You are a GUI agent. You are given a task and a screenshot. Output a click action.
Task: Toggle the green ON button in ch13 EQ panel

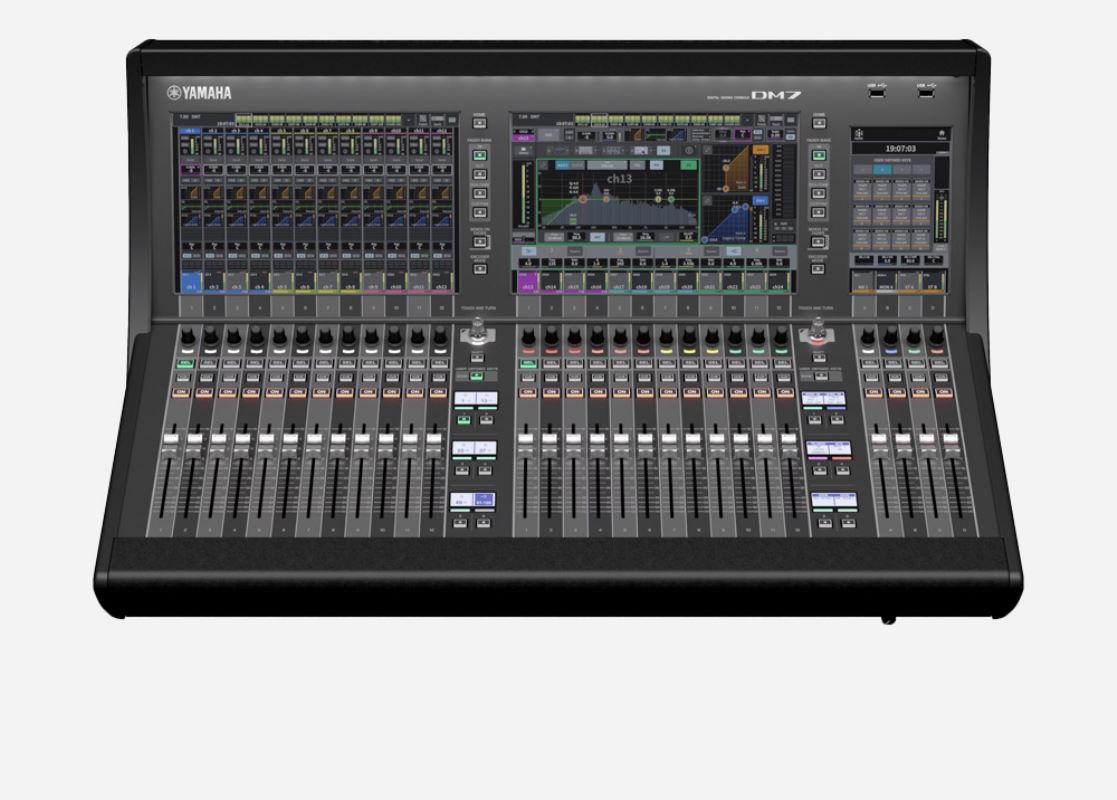688,165
